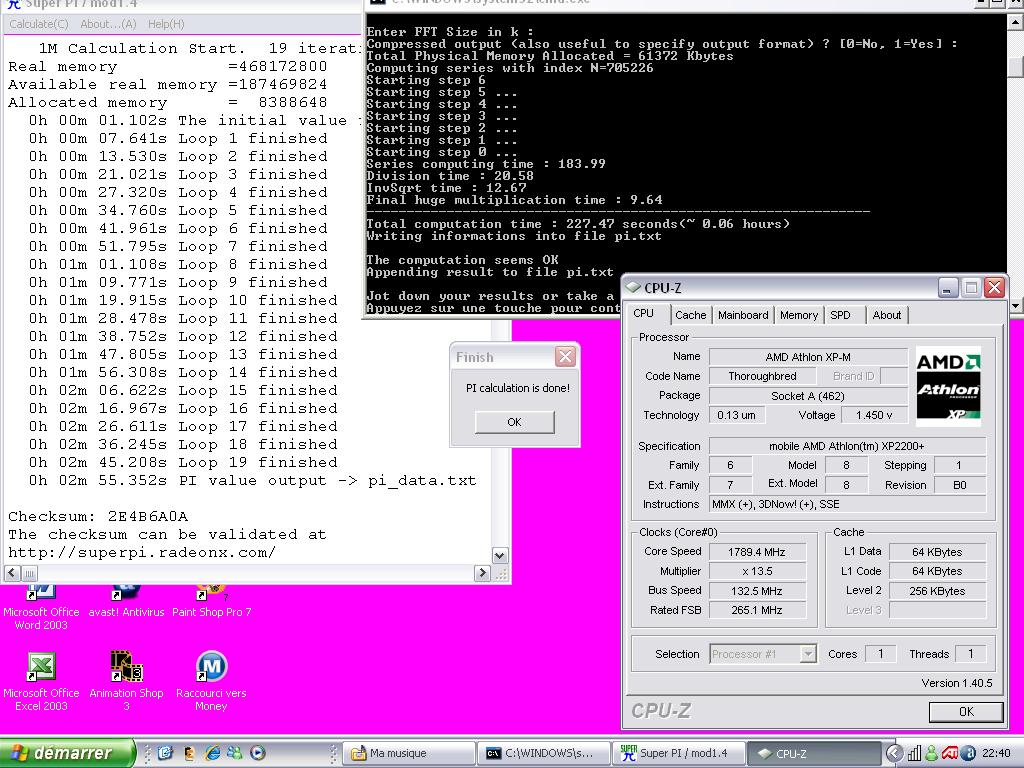Click the Multiplier value 'x 13.5'
1024x768 pixels.
[757, 571]
